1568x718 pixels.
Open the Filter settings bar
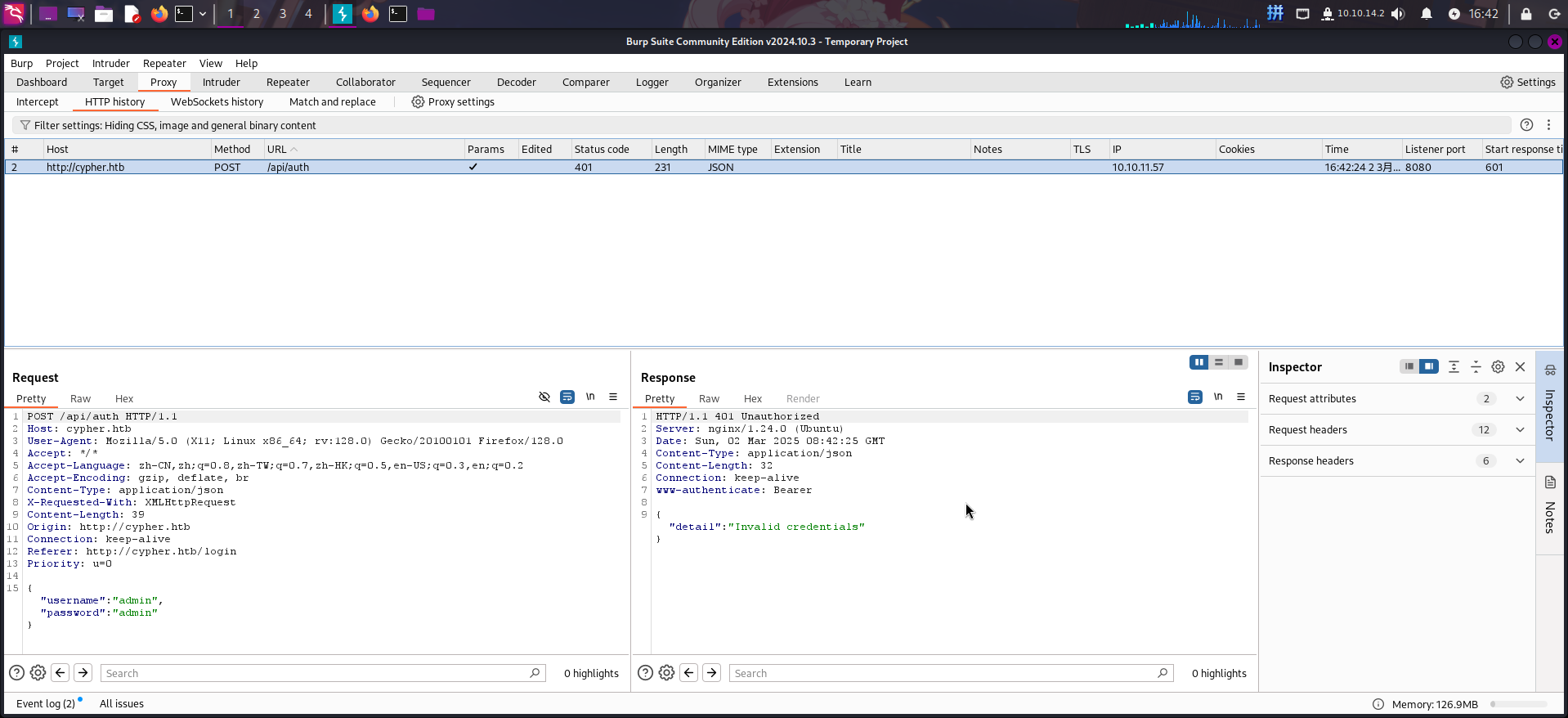(x=761, y=125)
